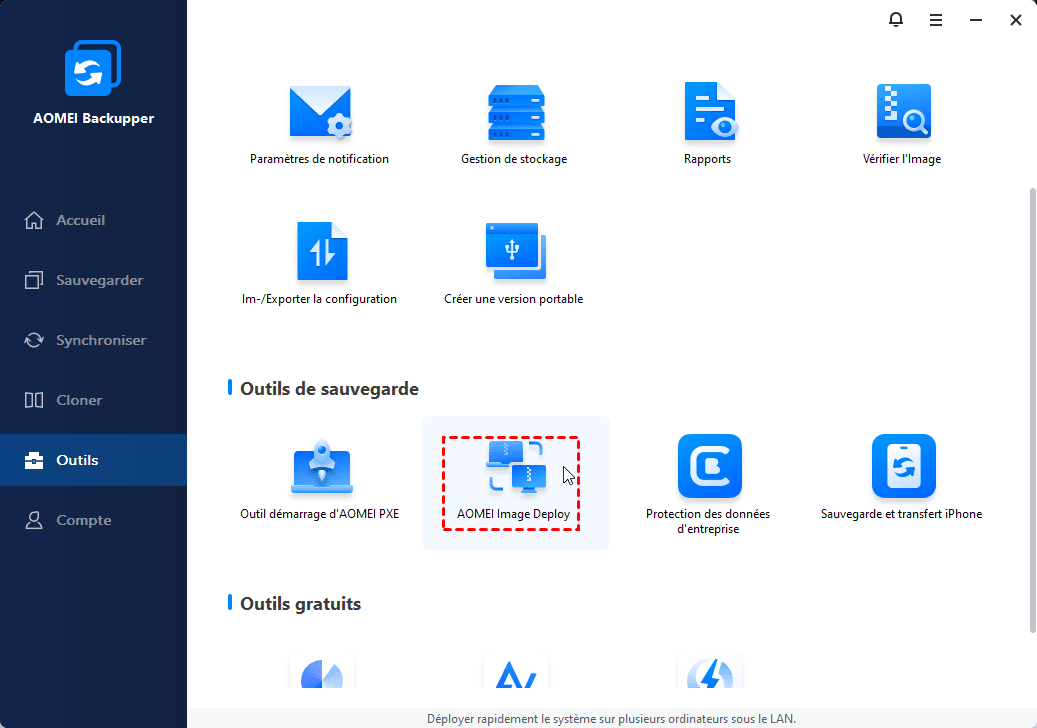Open Protection des données d'entreprise
The image size is (1037, 728).
pyautogui.click(x=708, y=485)
